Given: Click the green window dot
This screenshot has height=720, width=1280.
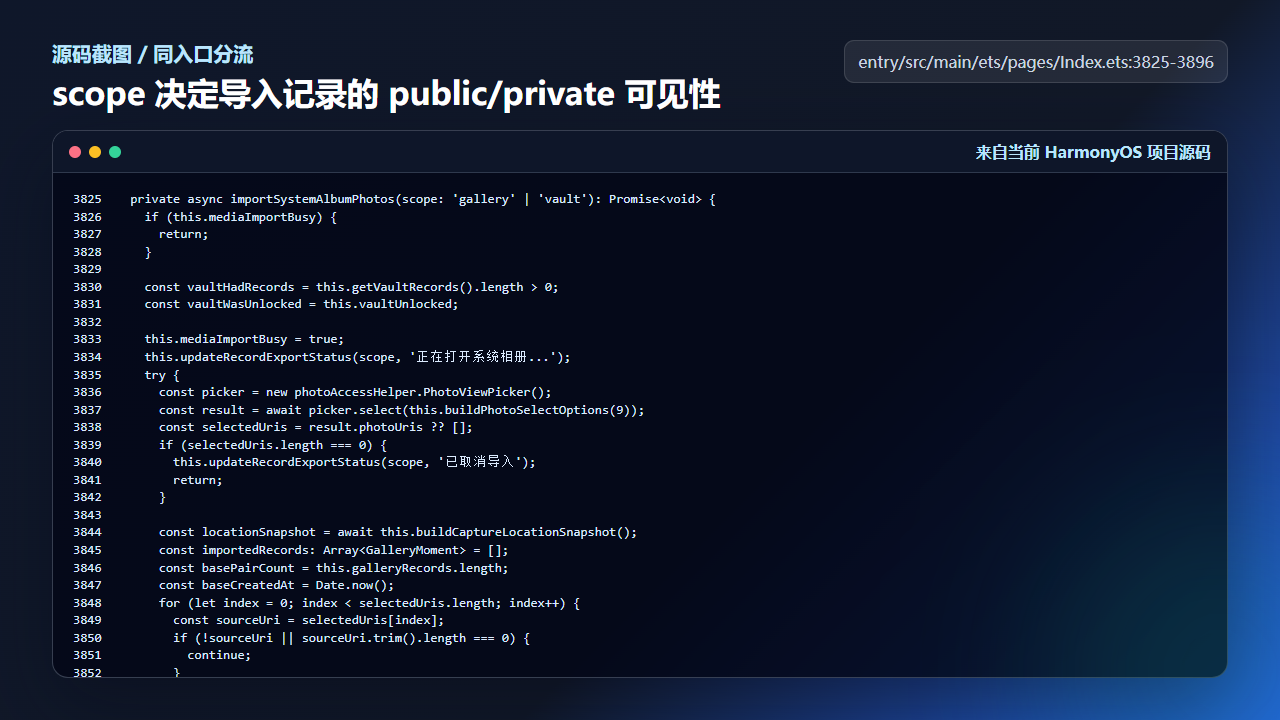Looking at the screenshot, I should (115, 152).
